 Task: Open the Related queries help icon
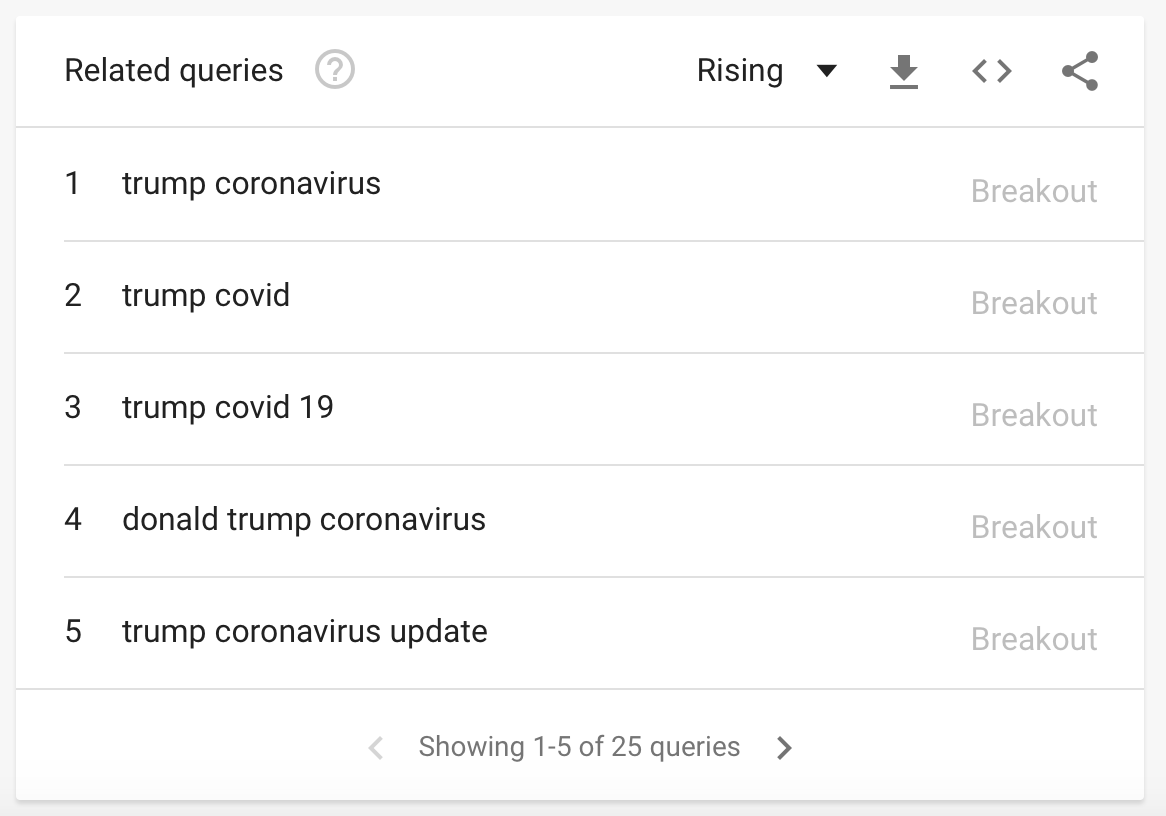click(x=335, y=70)
